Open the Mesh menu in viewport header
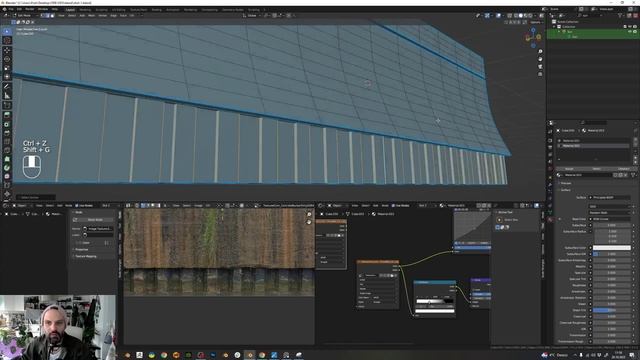Viewport: 640px width, 360px height. [x=91, y=16]
